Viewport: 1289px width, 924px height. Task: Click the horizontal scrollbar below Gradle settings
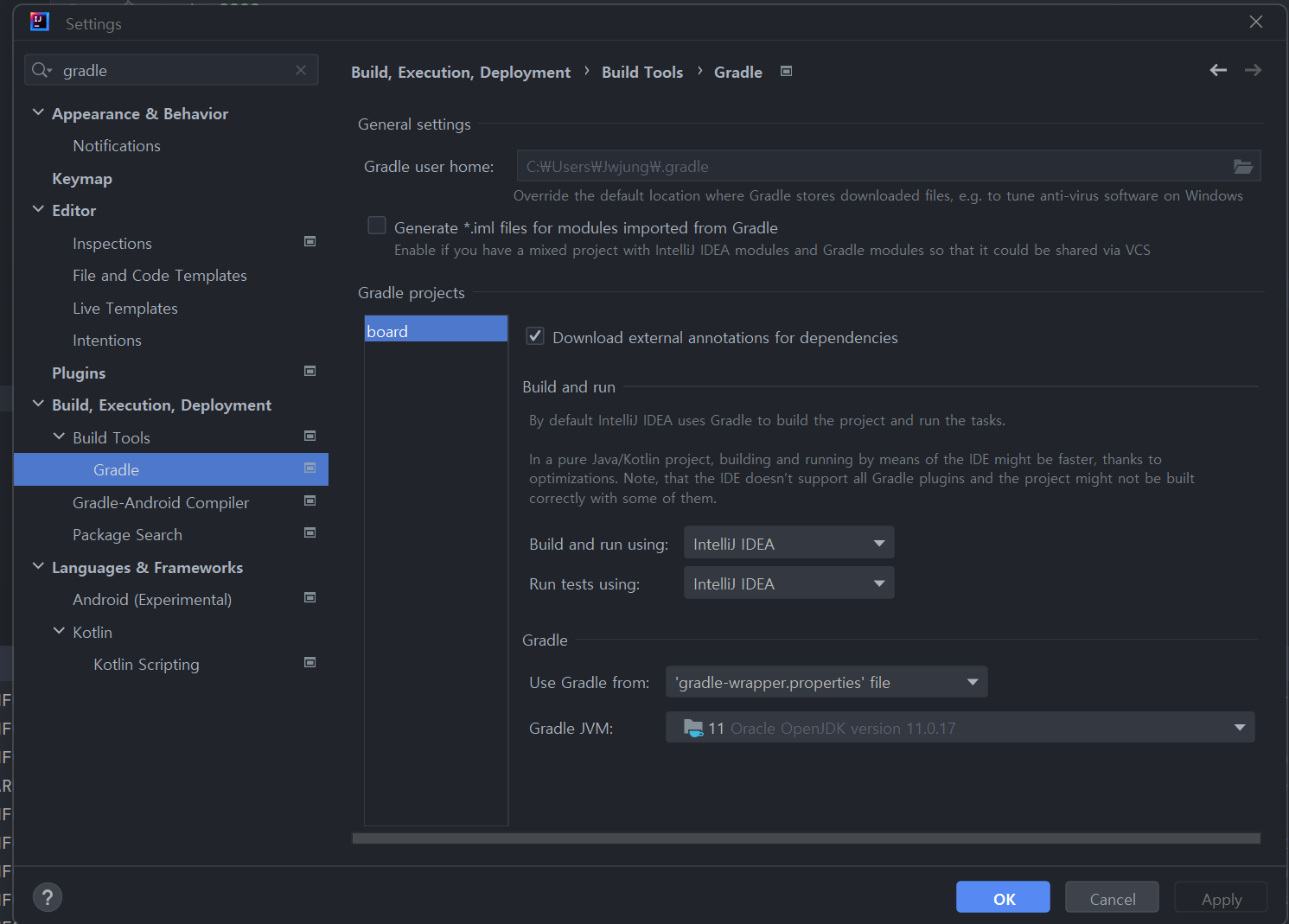806,838
